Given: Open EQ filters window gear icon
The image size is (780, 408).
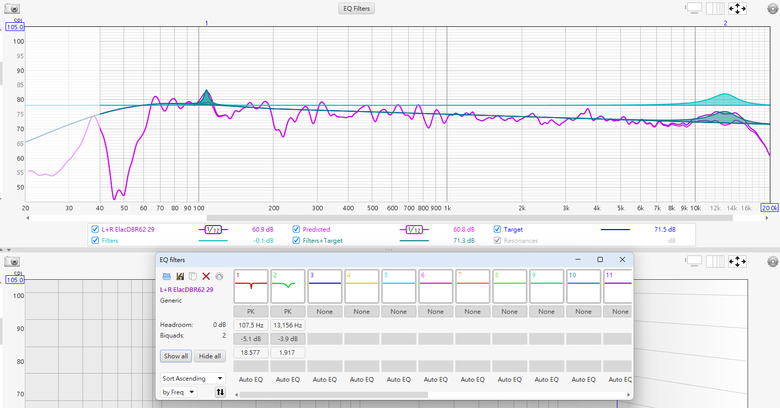Looking at the screenshot, I should coord(219,276).
